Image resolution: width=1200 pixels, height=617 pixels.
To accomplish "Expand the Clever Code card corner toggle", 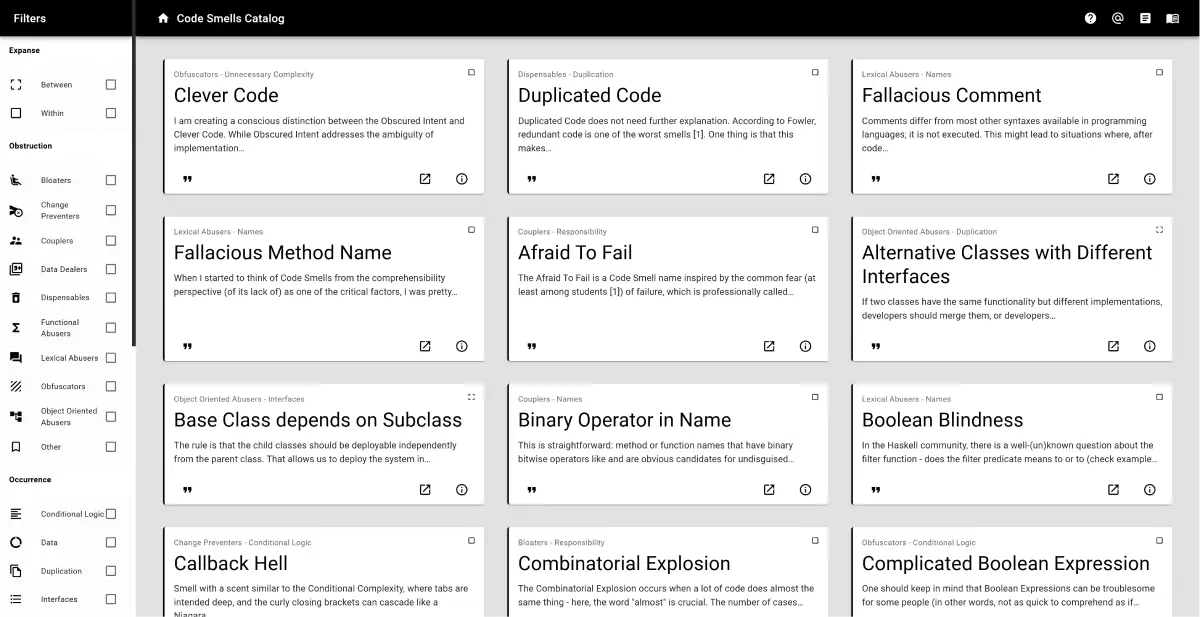I will pyautogui.click(x=471, y=73).
